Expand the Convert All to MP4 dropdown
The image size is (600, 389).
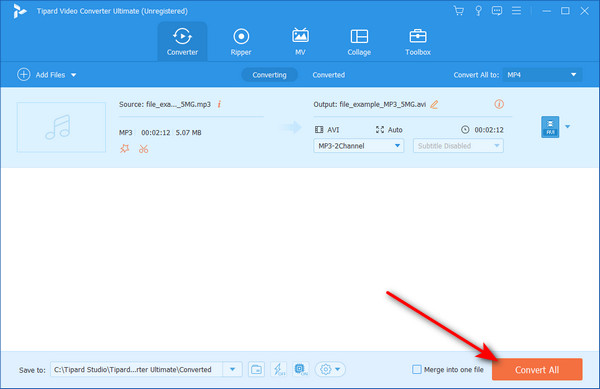click(x=542, y=75)
